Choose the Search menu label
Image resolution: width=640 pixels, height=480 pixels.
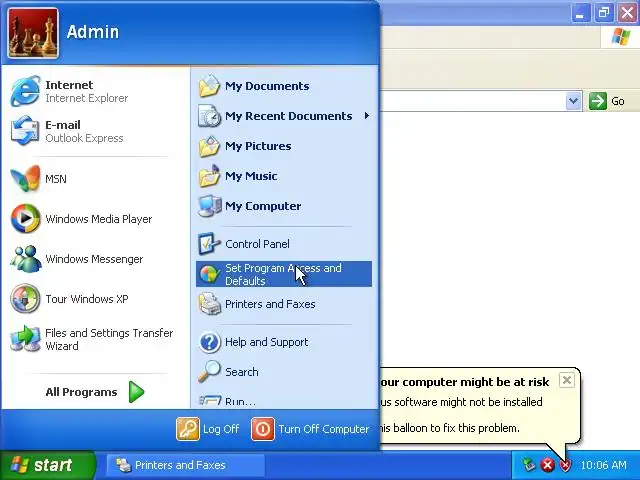click(x=242, y=372)
